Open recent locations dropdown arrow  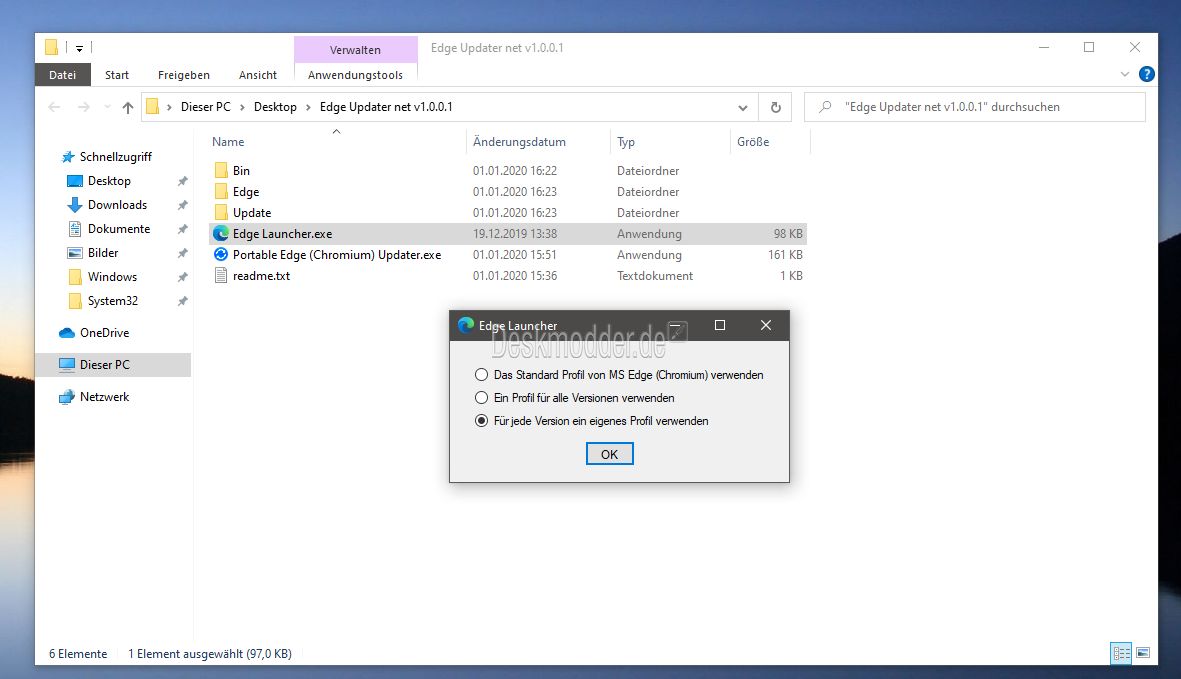pos(107,107)
